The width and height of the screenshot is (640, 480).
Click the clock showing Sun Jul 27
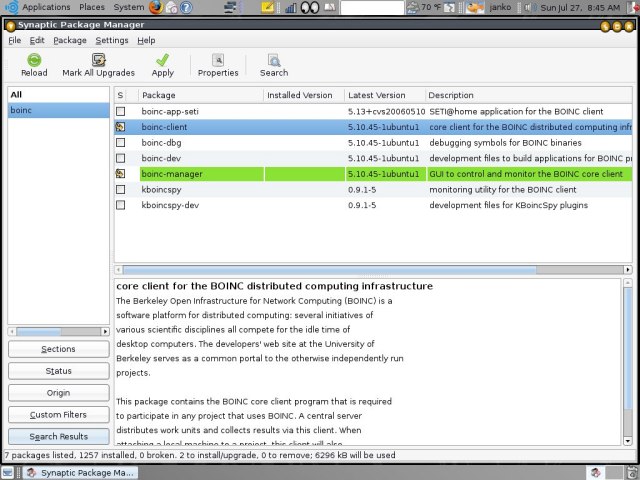point(580,7)
